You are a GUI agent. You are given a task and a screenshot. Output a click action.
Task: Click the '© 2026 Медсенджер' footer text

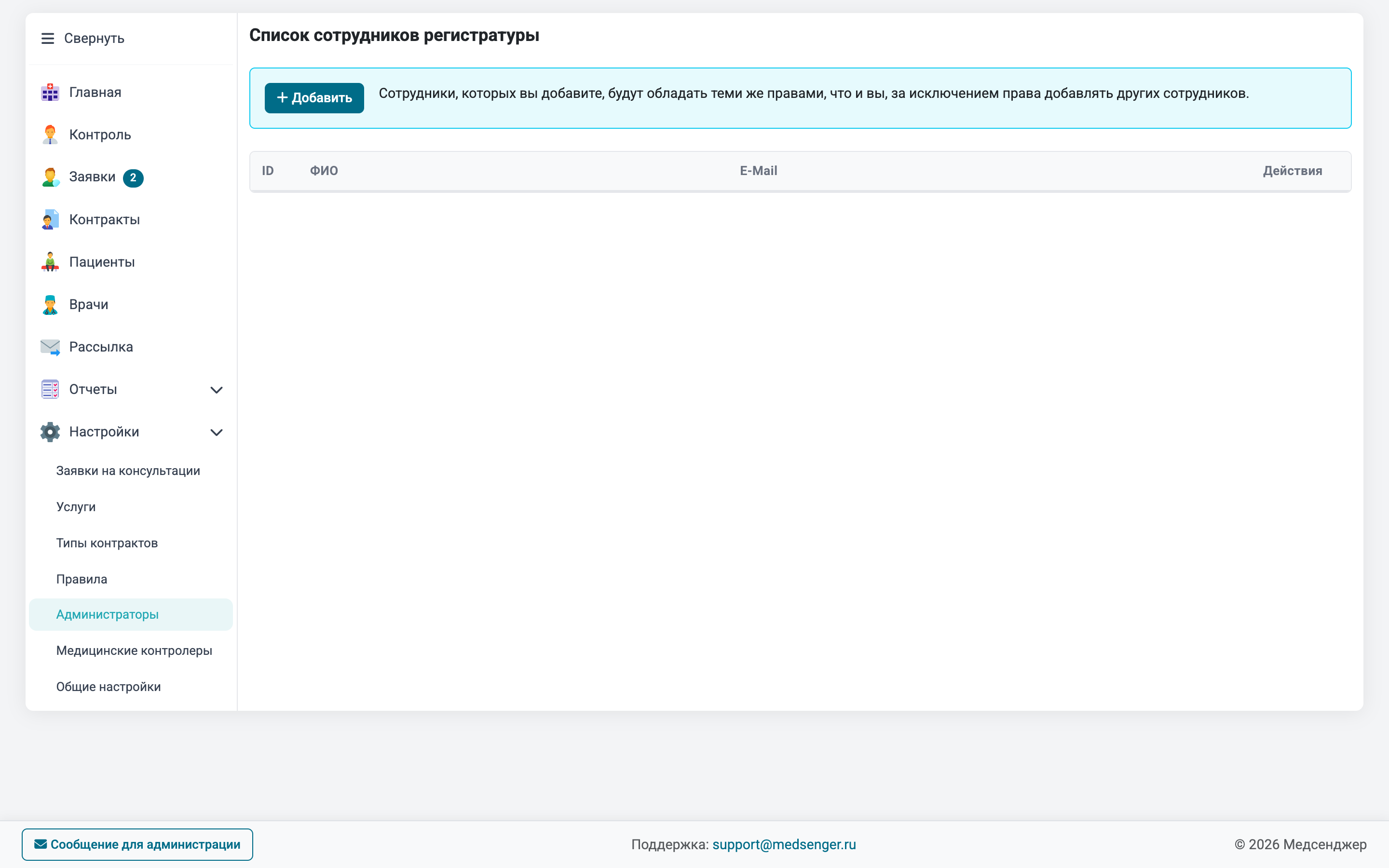1300,844
